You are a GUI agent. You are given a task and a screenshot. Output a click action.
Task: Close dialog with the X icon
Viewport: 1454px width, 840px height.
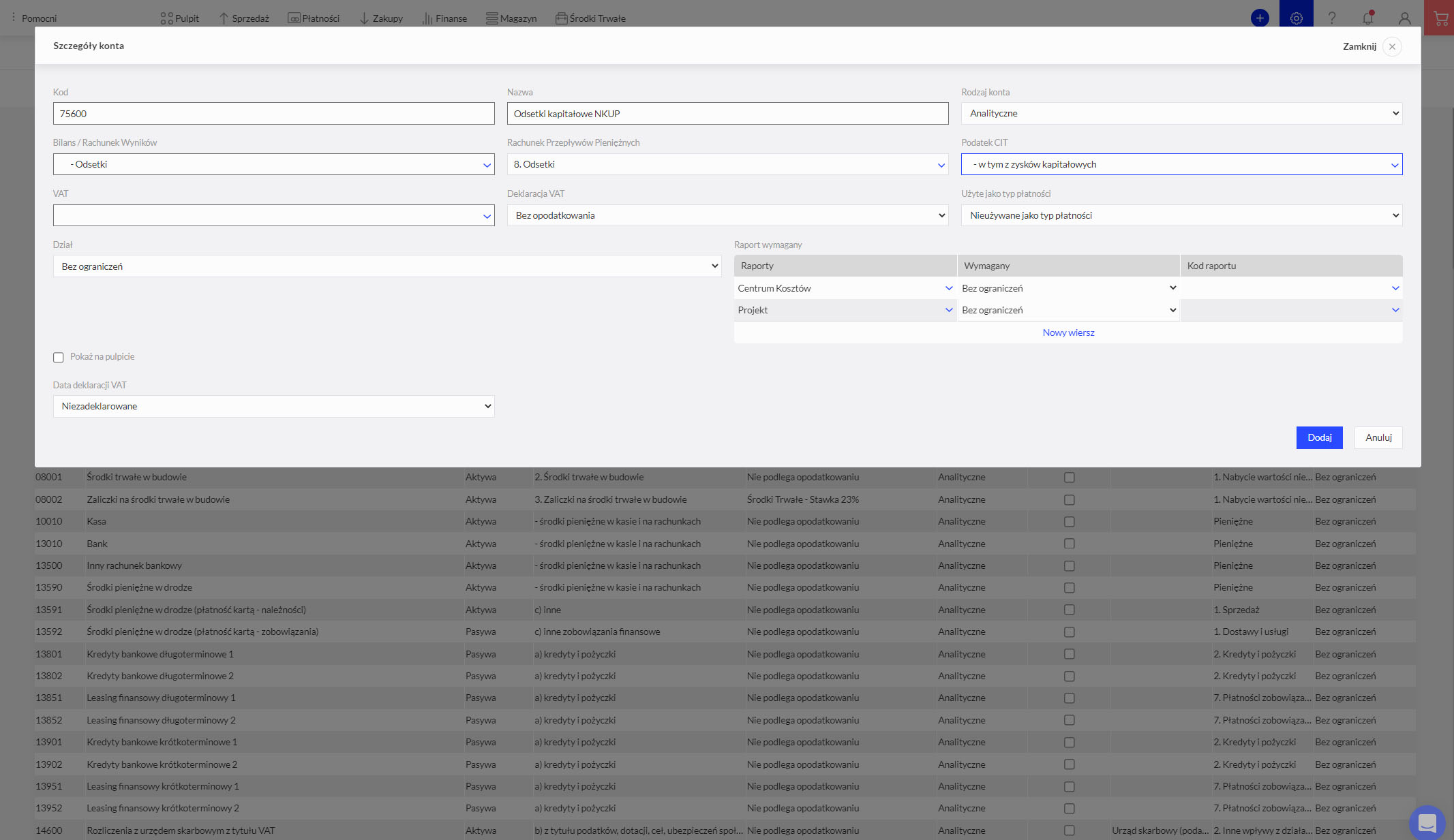click(1392, 46)
